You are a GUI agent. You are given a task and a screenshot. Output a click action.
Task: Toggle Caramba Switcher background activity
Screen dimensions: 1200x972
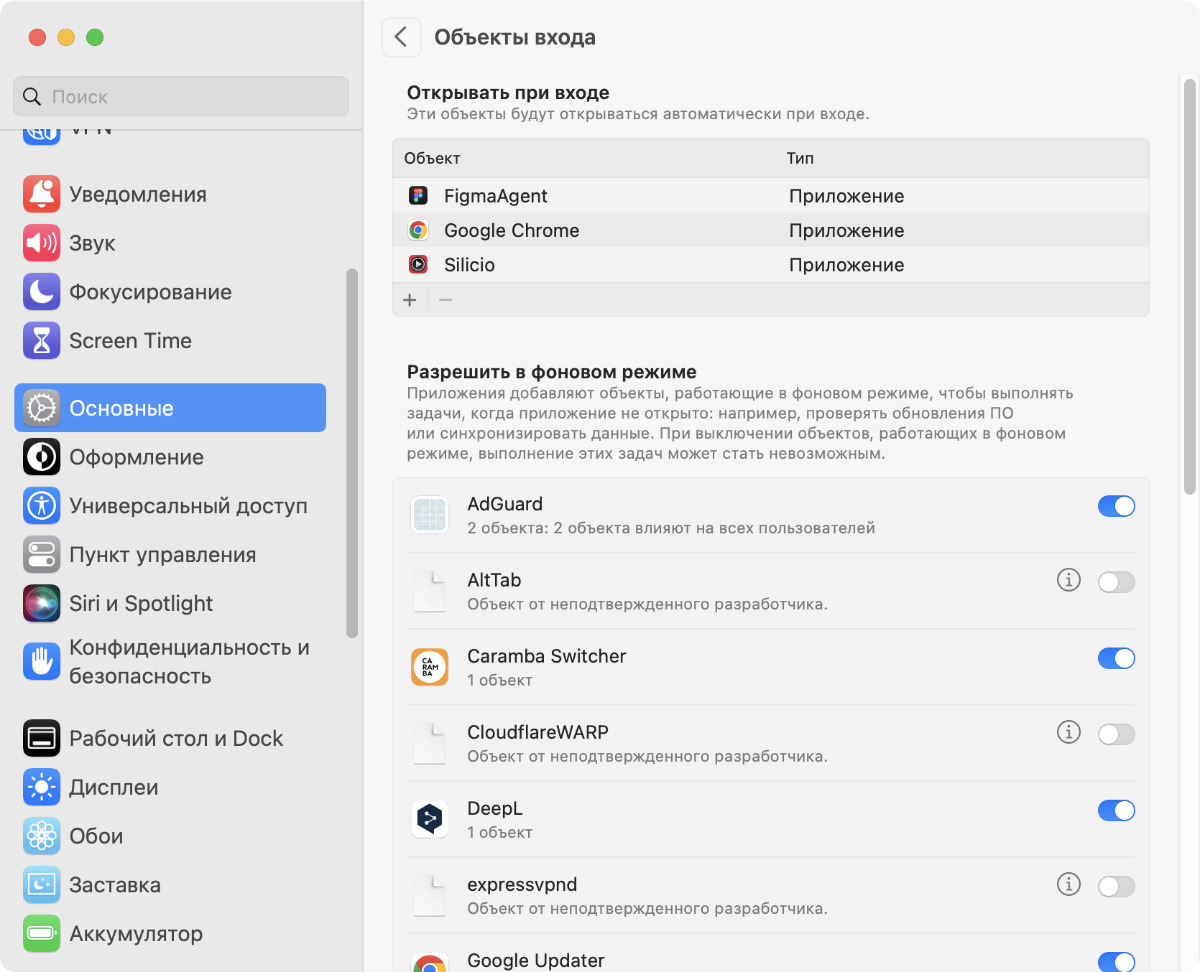point(1116,658)
